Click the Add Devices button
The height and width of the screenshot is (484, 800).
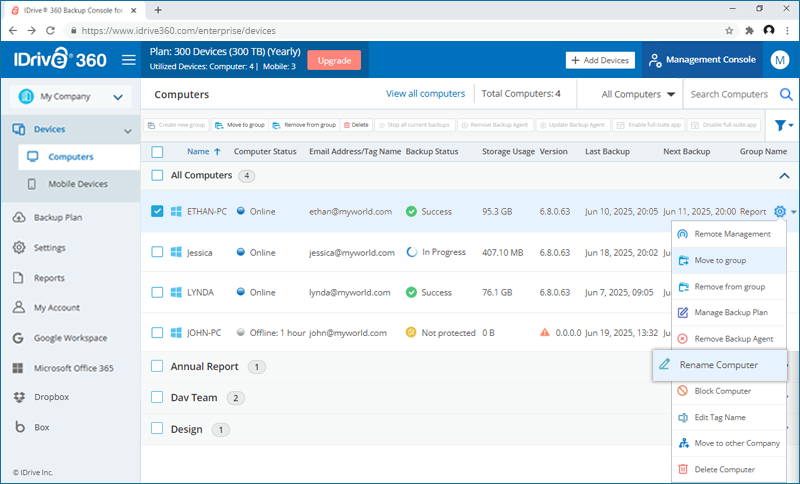tap(600, 60)
